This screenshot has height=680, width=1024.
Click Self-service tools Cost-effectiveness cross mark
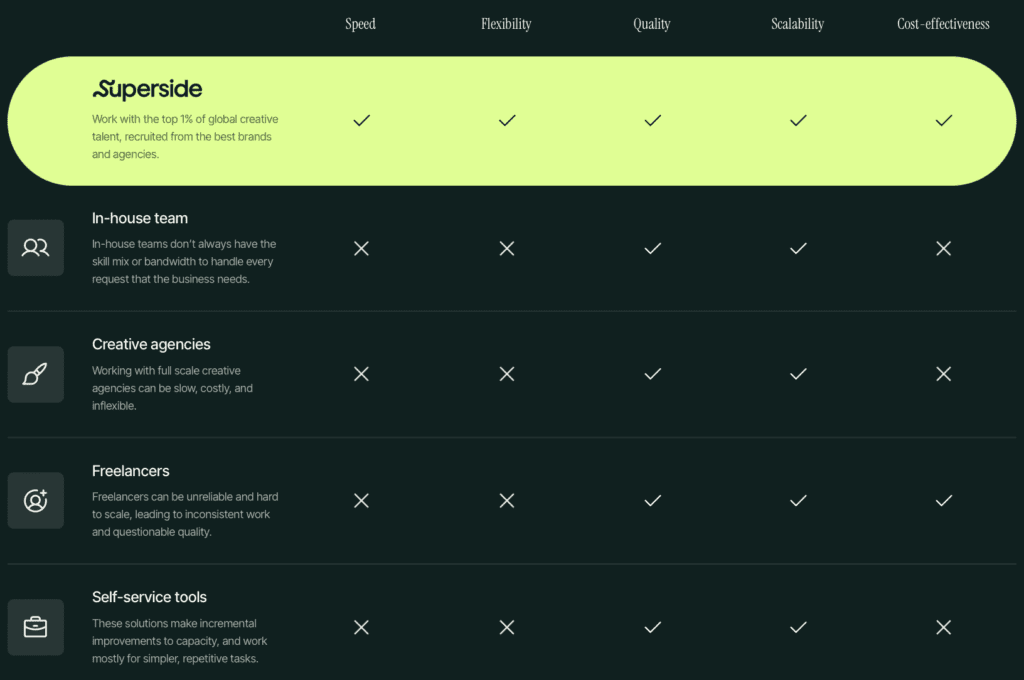(x=943, y=627)
